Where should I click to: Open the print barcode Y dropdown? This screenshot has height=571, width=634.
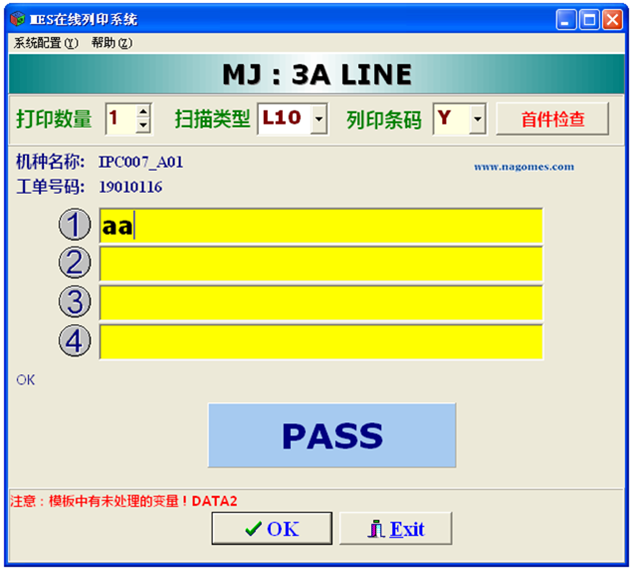click(x=477, y=120)
